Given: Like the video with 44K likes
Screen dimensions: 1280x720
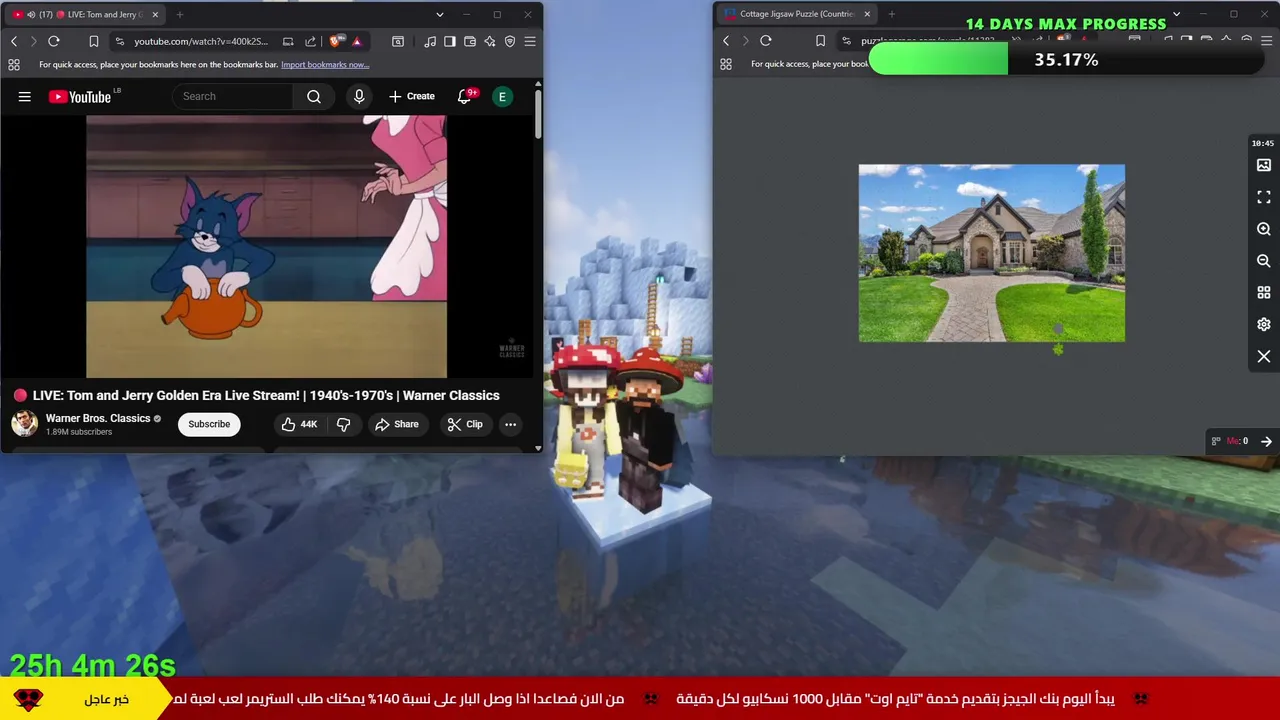Looking at the screenshot, I should click(x=299, y=424).
